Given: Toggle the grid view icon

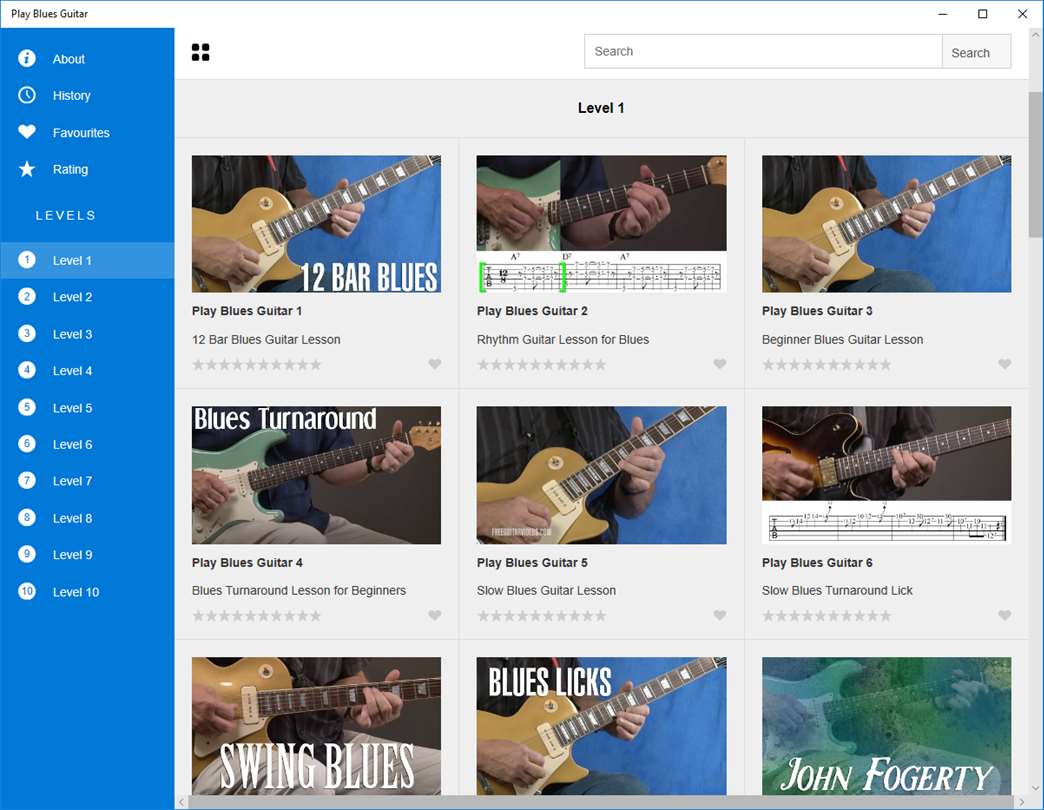Looking at the screenshot, I should point(200,52).
